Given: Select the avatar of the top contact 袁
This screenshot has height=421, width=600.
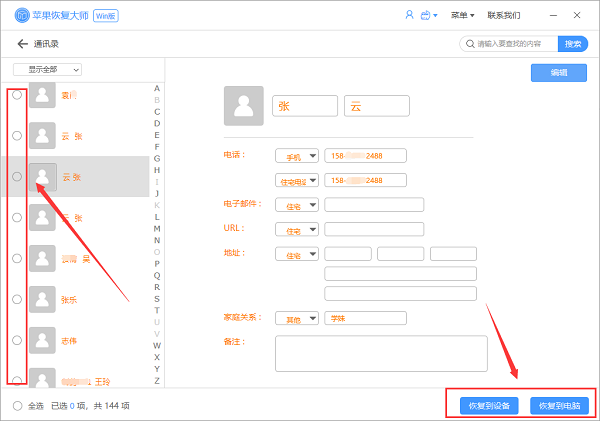Looking at the screenshot, I should 42,95.
